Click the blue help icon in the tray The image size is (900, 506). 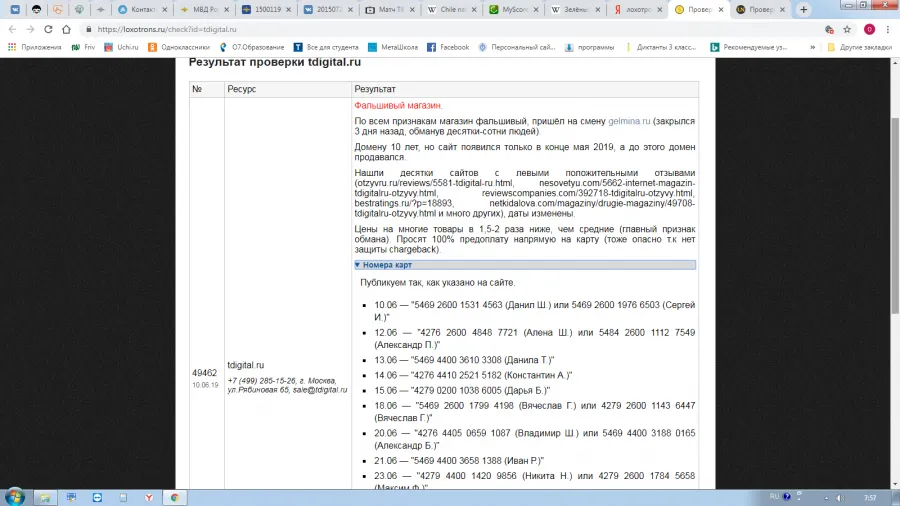click(787, 497)
